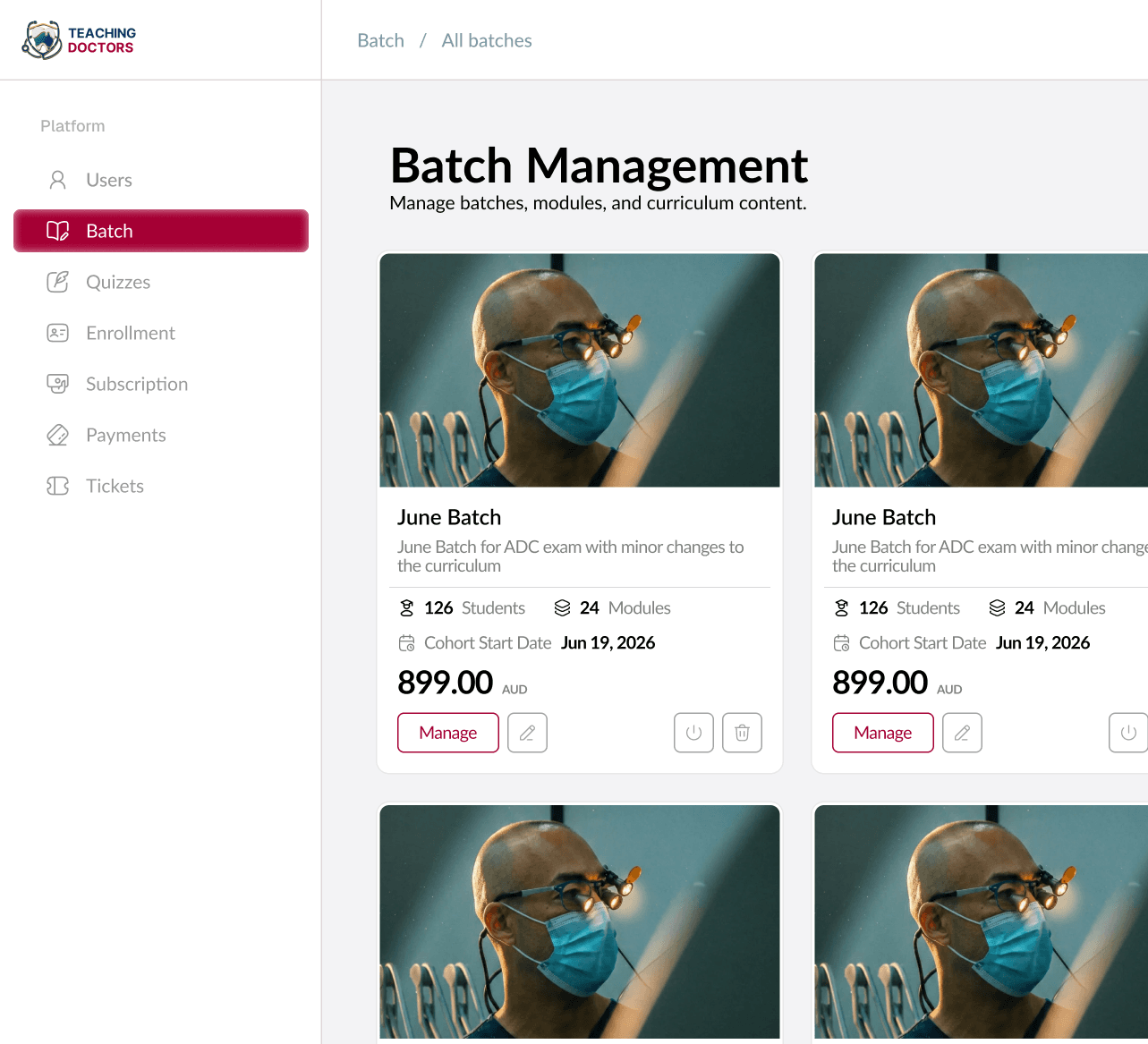Click the "Batch Management" page heading
This screenshot has width=1148, height=1044.
(600, 166)
